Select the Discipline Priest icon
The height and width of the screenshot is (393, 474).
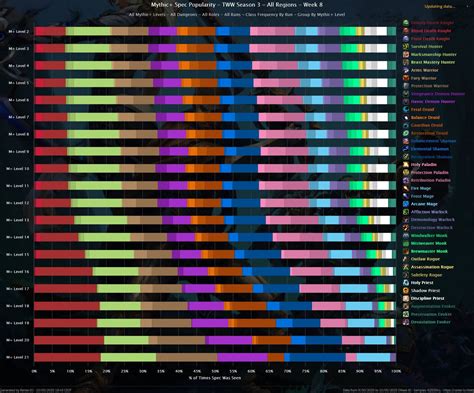pos(406,298)
